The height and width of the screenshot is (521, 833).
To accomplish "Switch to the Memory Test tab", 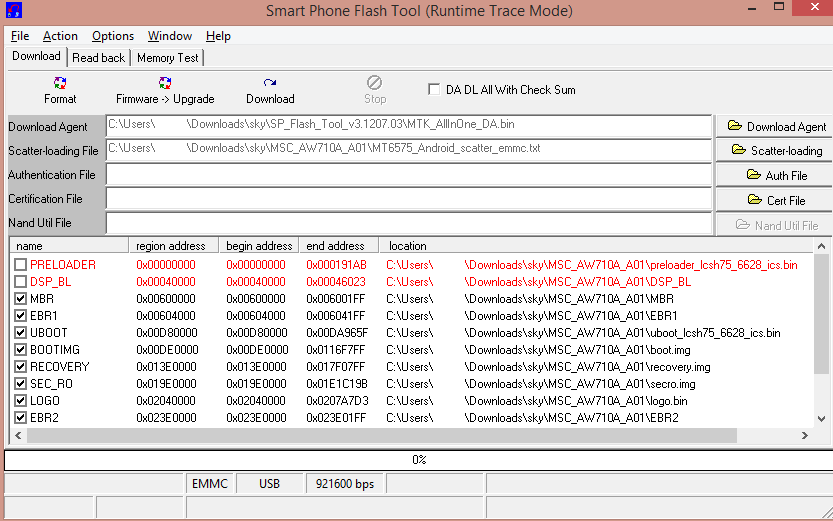I will pyautogui.click(x=167, y=57).
